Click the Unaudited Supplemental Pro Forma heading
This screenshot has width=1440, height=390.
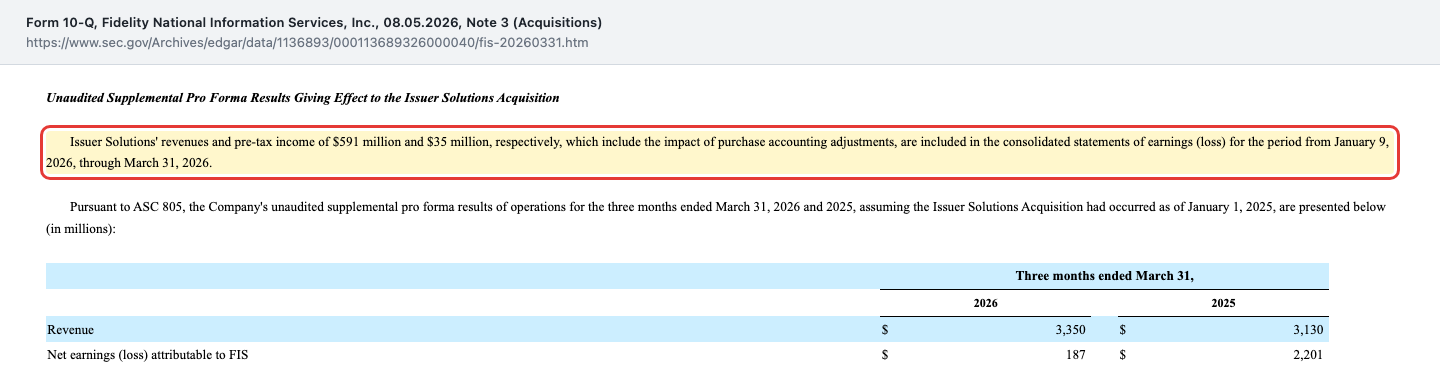(x=303, y=99)
